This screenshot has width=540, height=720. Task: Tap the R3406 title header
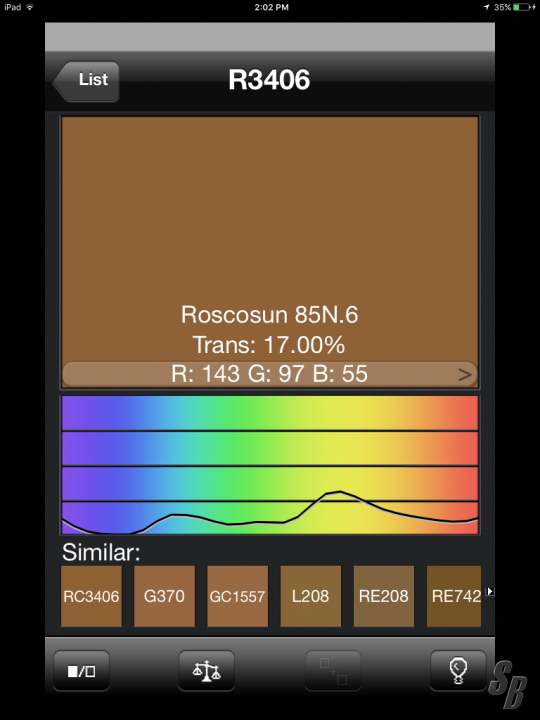[269, 80]
